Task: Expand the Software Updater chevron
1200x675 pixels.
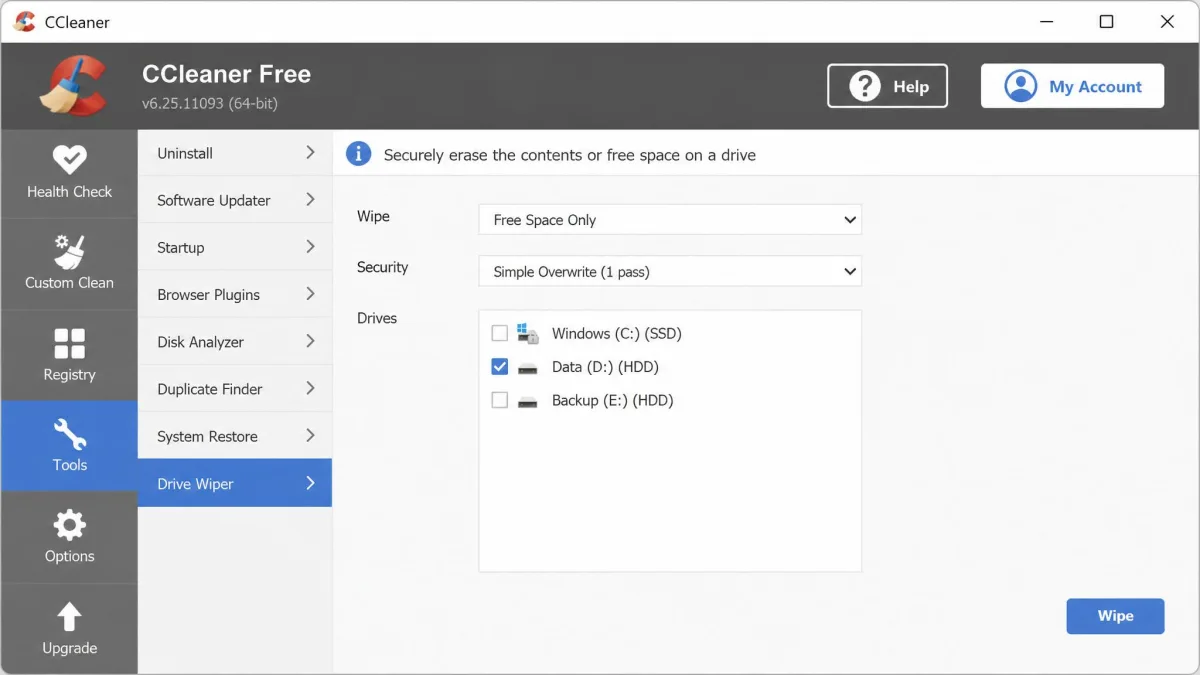Action: tap(310, 199)
